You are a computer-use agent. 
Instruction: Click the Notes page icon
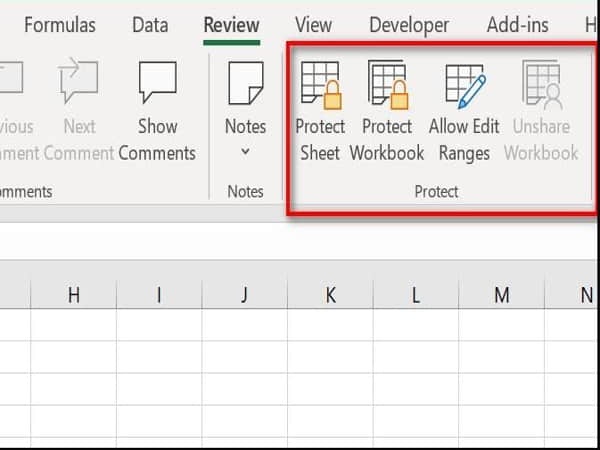coord(246,83)
